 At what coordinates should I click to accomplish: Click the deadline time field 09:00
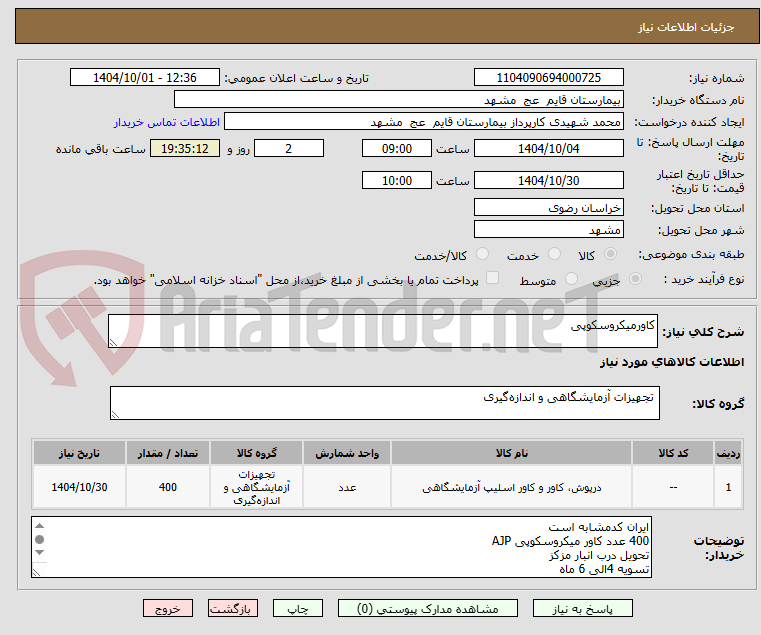coord(397,149)
